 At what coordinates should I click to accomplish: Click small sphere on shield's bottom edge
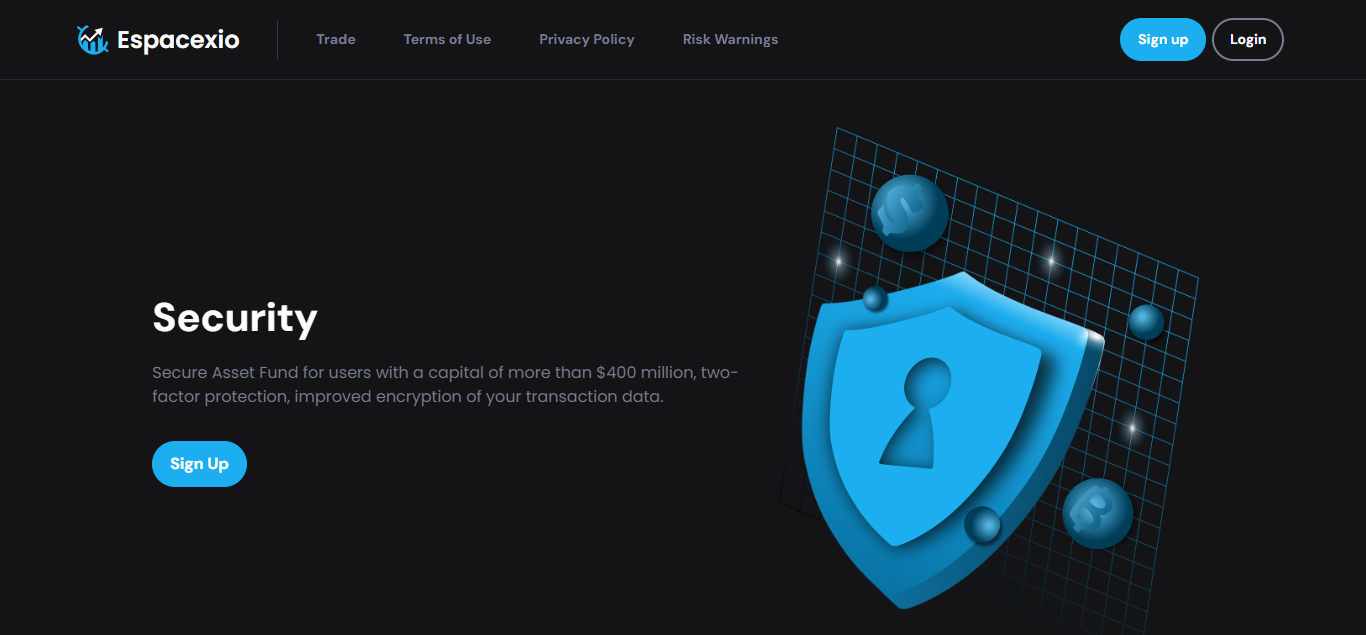(982, 525)
